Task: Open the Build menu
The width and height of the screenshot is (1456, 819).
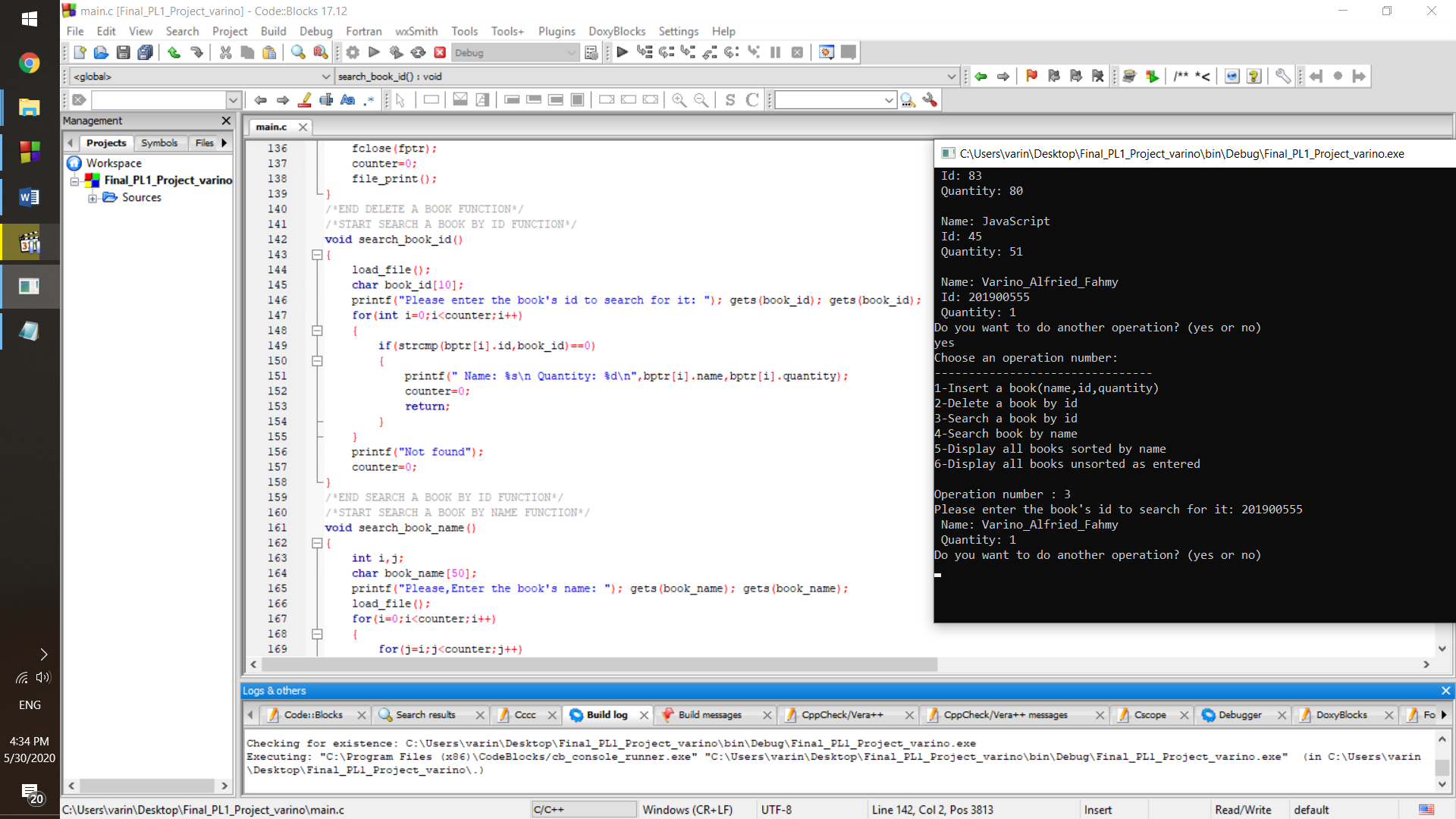Action: tap(273, 31)
